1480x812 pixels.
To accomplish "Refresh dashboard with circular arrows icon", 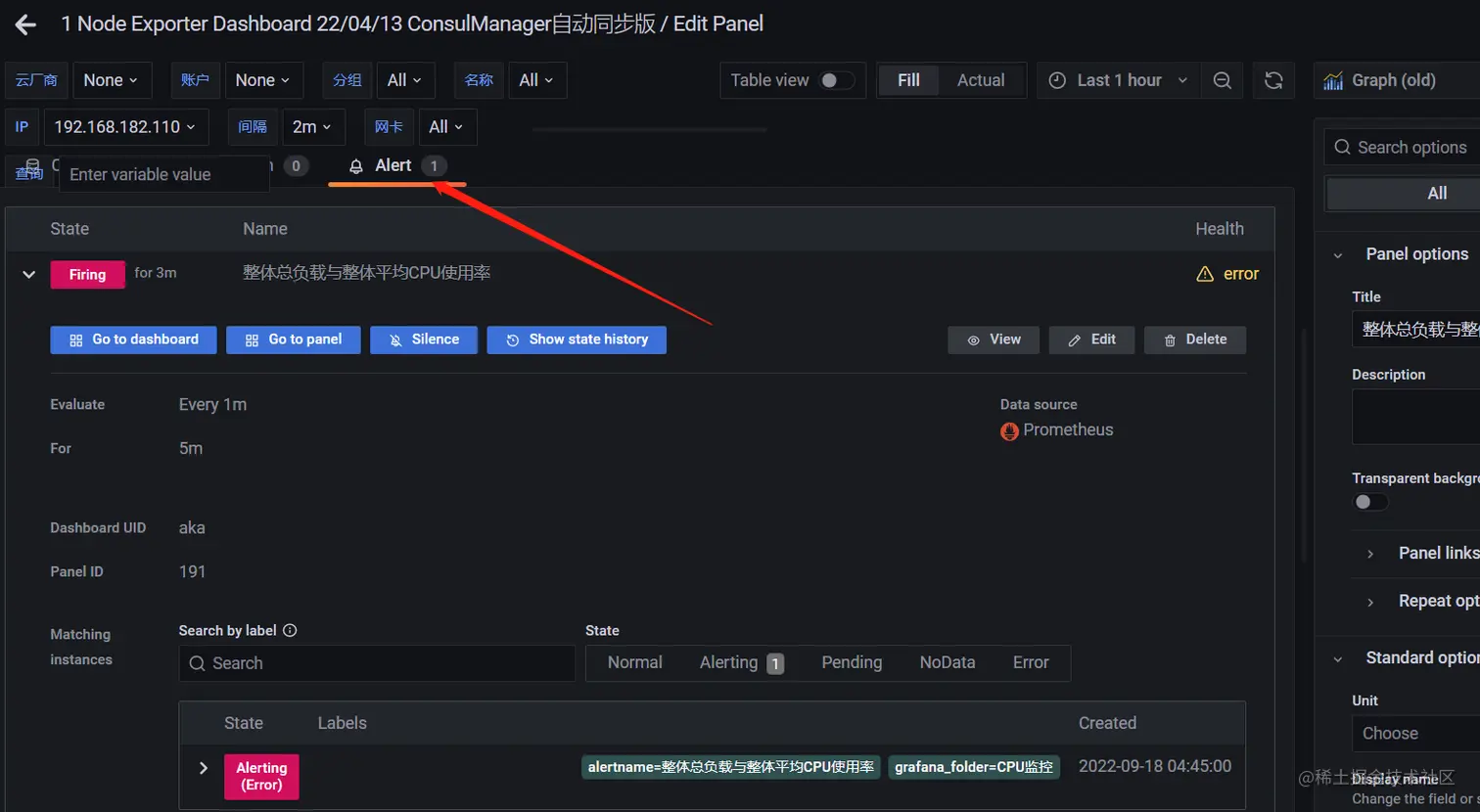I will click(x=1273, y=80).
